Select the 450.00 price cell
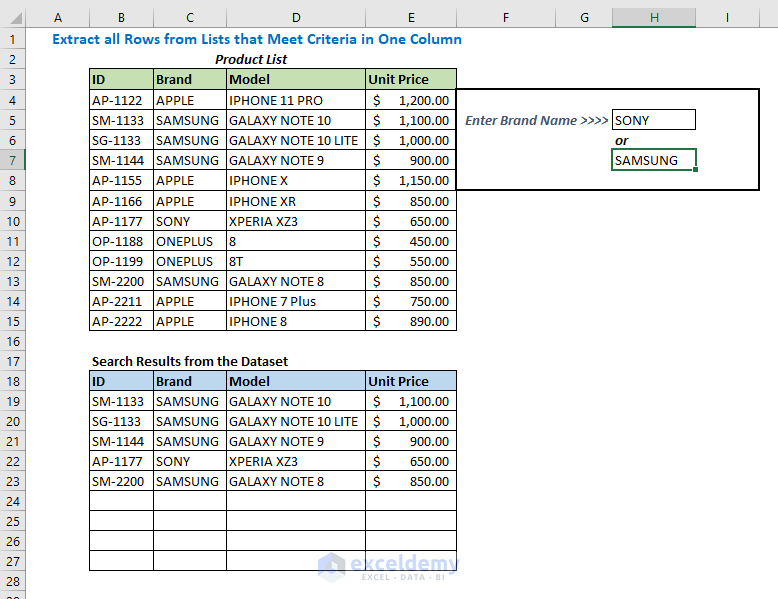Viewport: 778px width, 599px height. (x=411, y=241)
